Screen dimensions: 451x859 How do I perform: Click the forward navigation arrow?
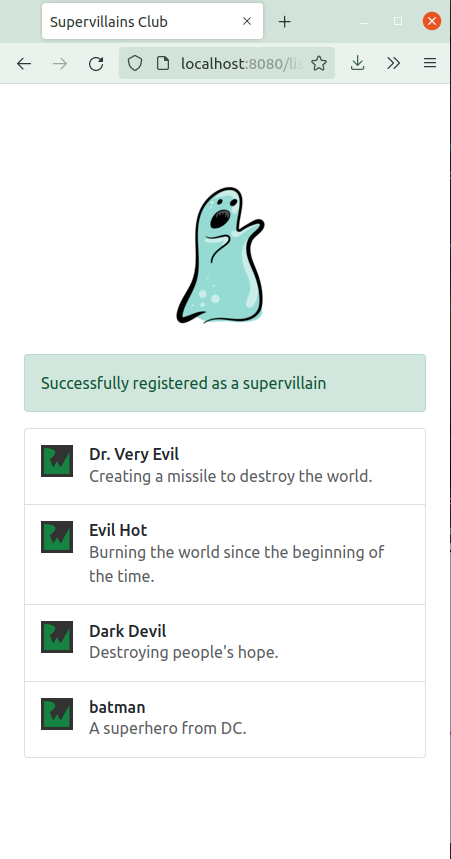pyautogui.click(x=60, y=64)
